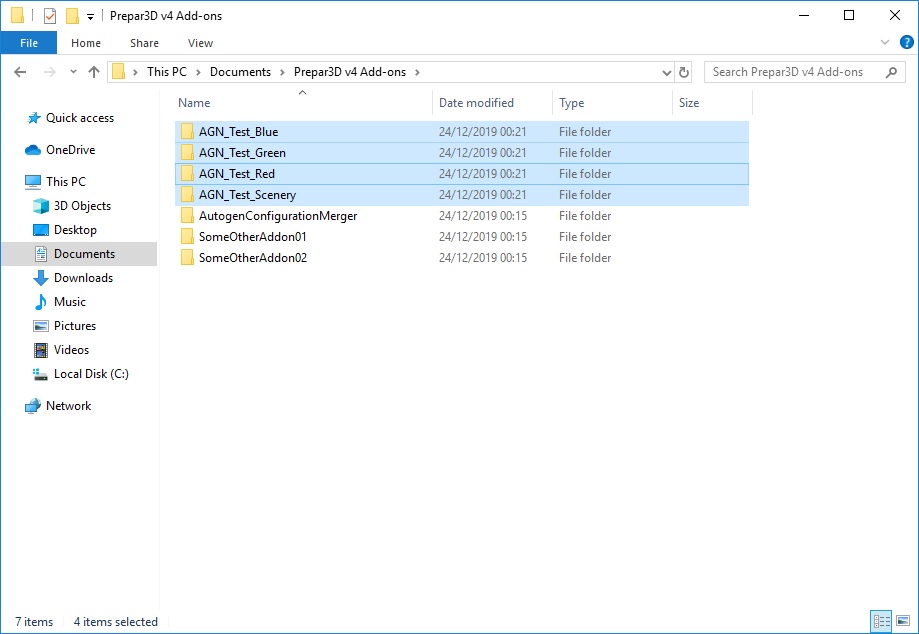Open the recent locations dropdown arrow
The image size is (919, 634).
(73, 72)
